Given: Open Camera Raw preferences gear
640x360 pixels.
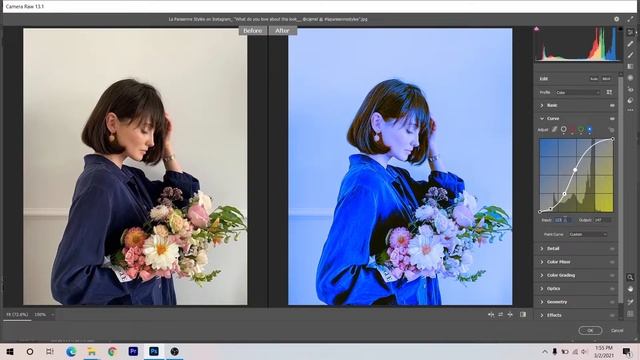Looking at the screenshot, I should click(x=616, y=19).
